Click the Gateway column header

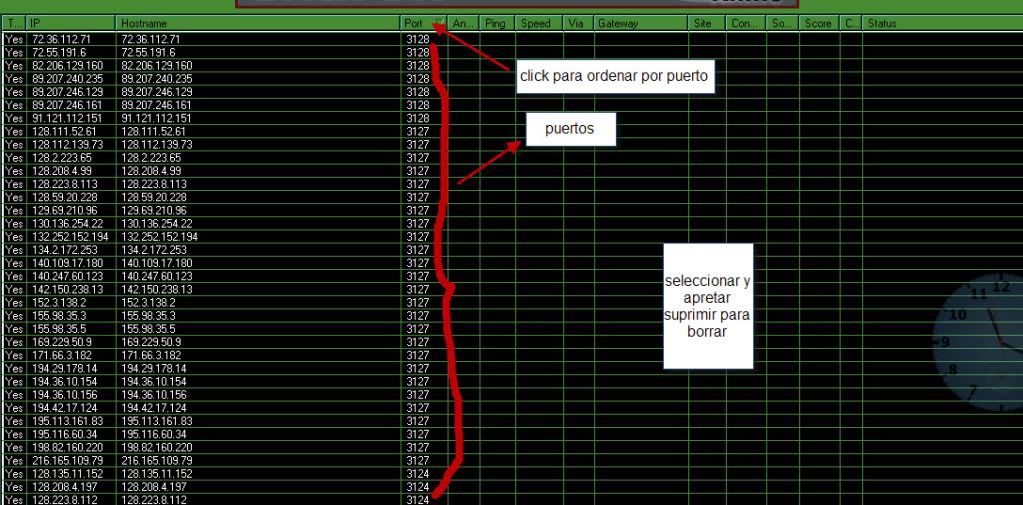click(641, 23)
